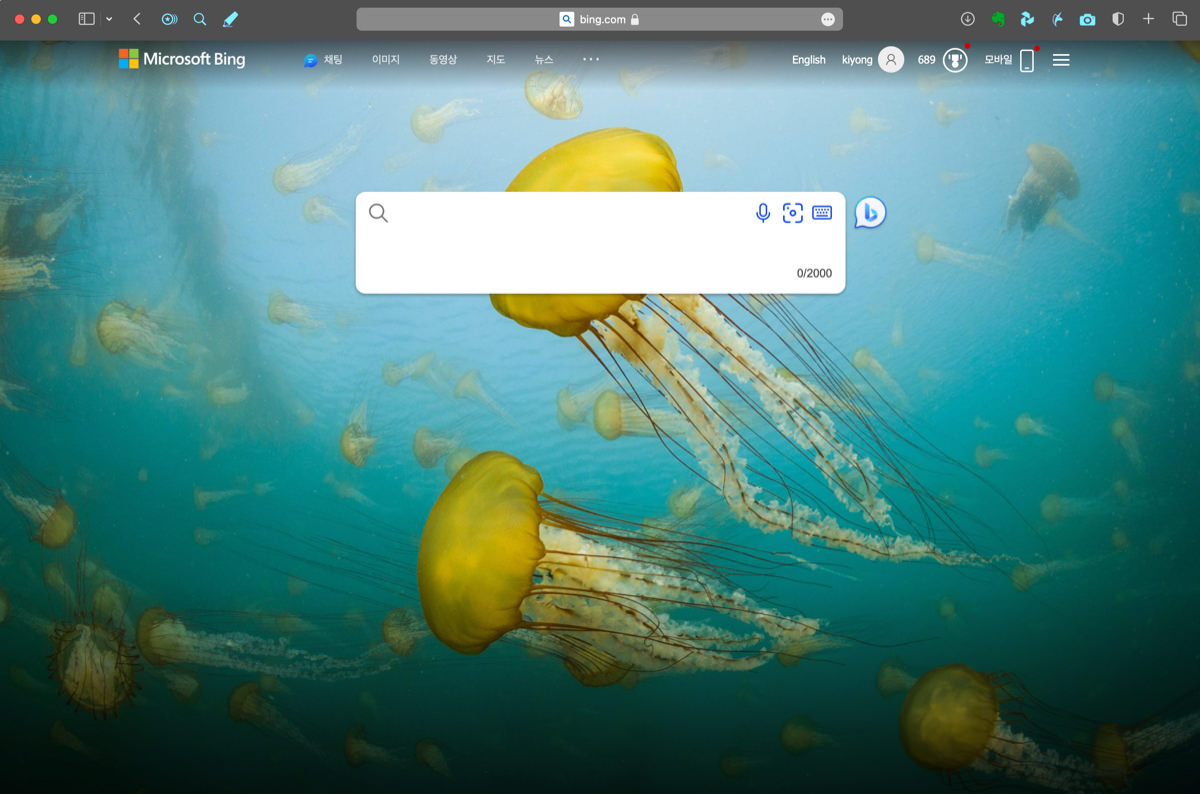Open the Bing hamburger settings menu

click(1061, 60)
